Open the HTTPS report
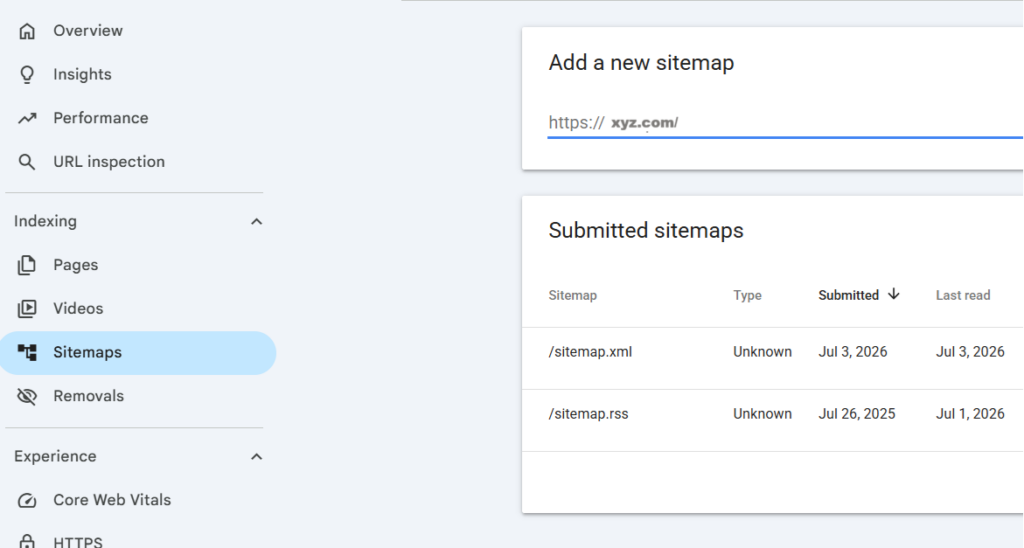This screenshot has width=1024, height=548. (78, 541)
